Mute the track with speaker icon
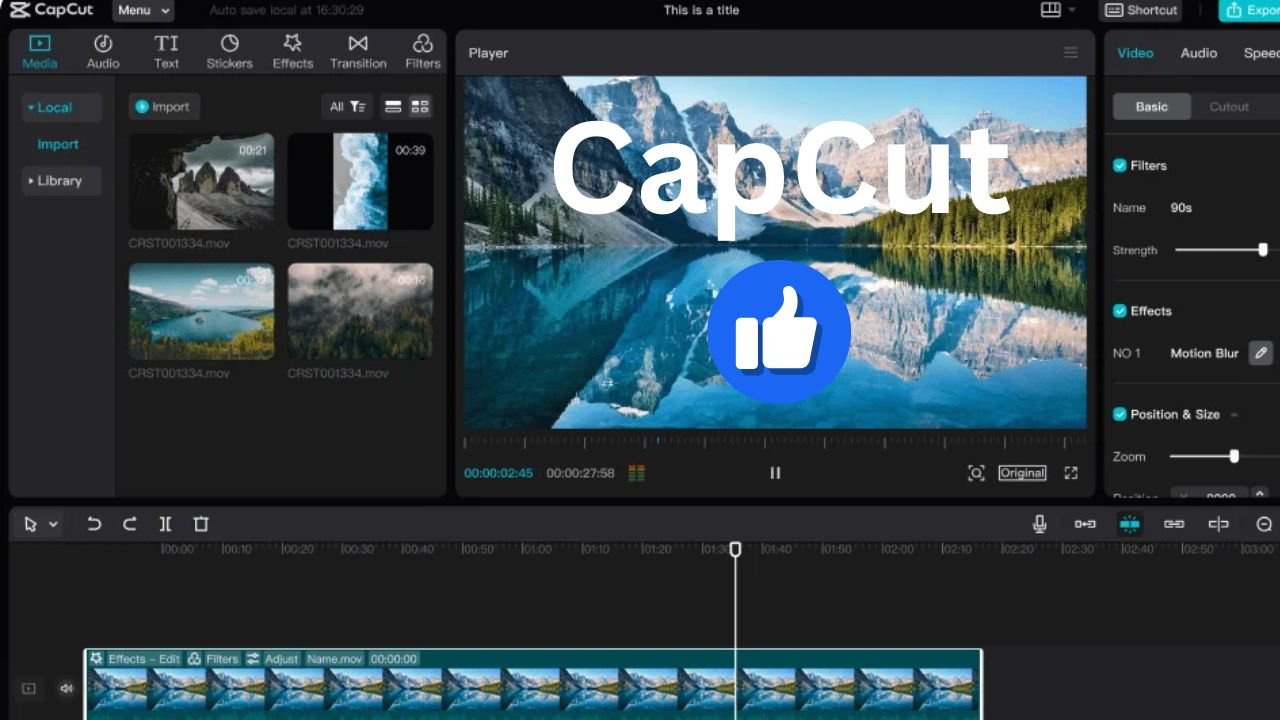Screen dimensions: 1280x720 (66, 688)
